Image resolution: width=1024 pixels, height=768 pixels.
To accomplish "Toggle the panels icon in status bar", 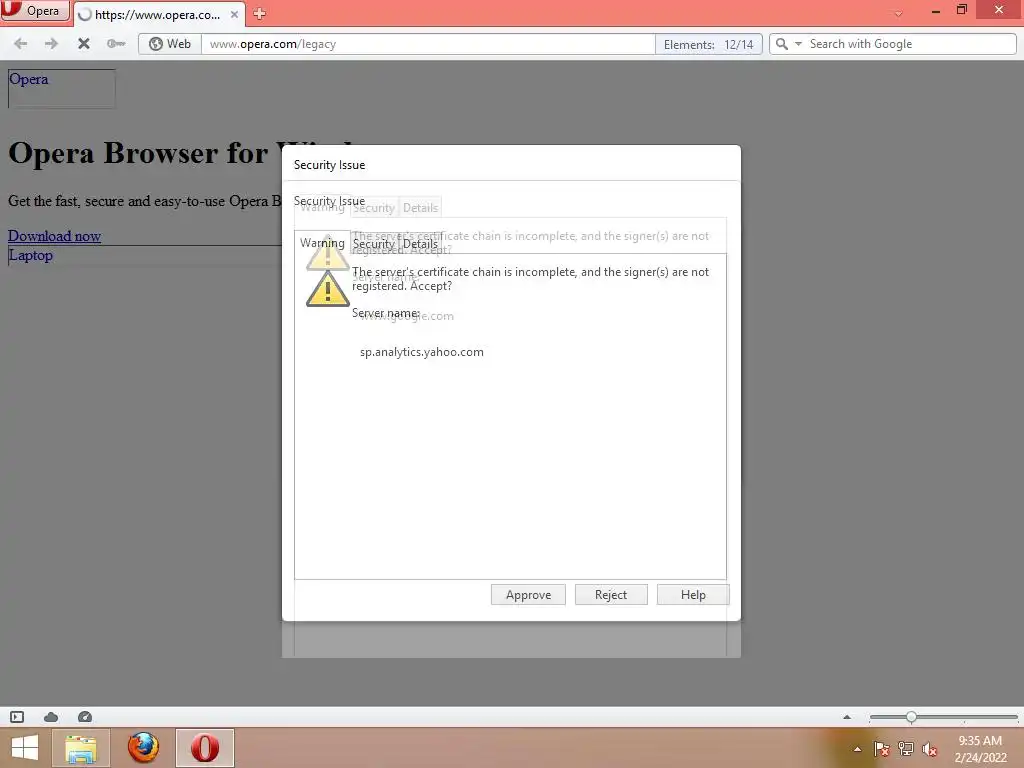I will pyautogui.click(x=17, y=717).
